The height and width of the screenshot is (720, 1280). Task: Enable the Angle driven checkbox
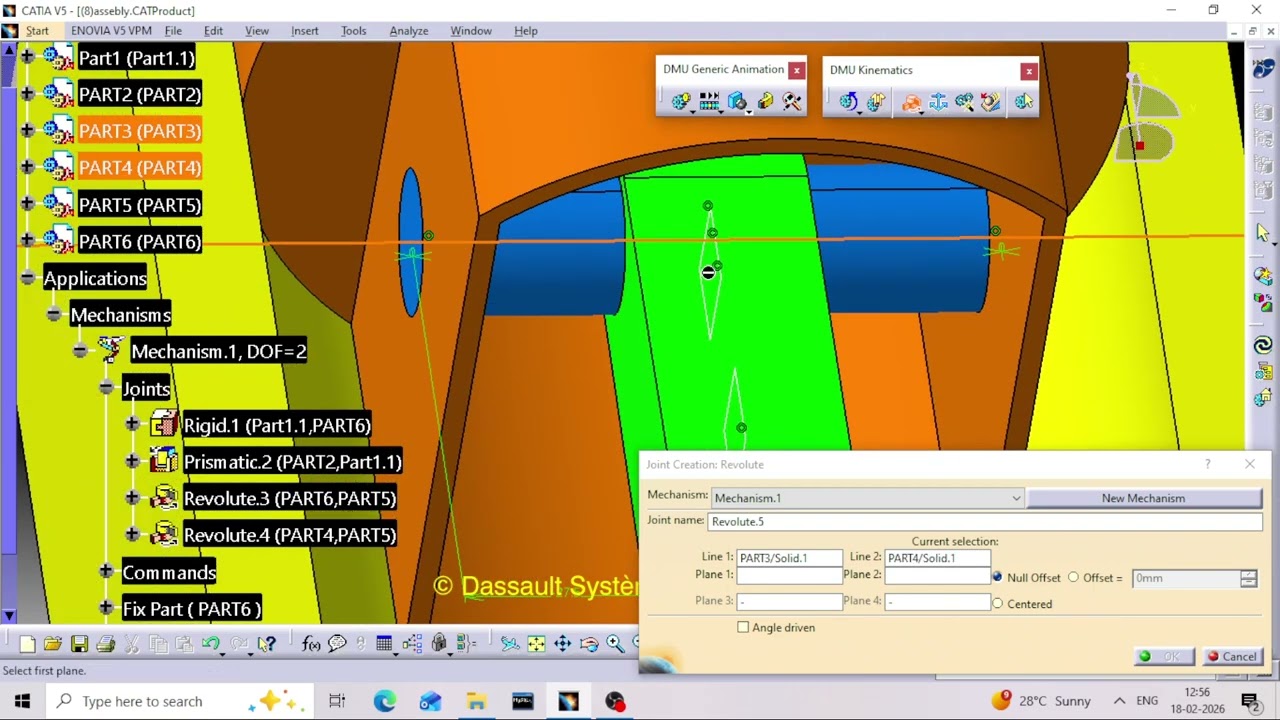point(743,627)
